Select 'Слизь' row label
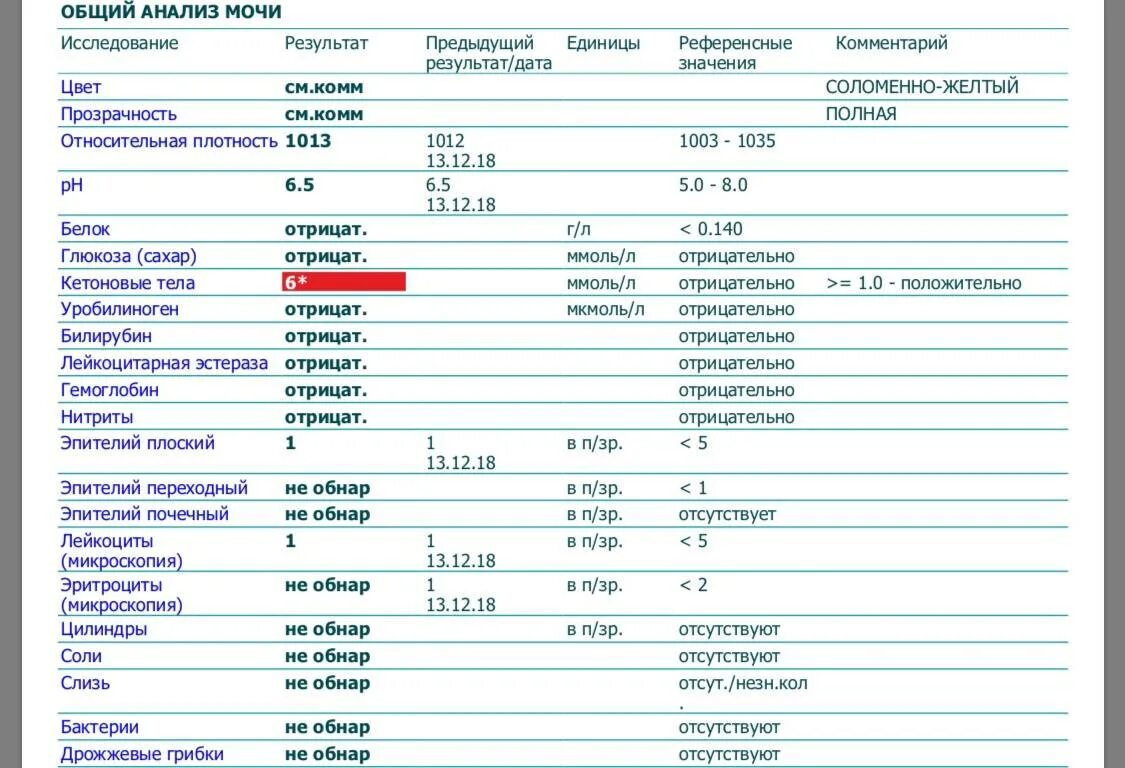1125x768 pixels. pos(85,683)
